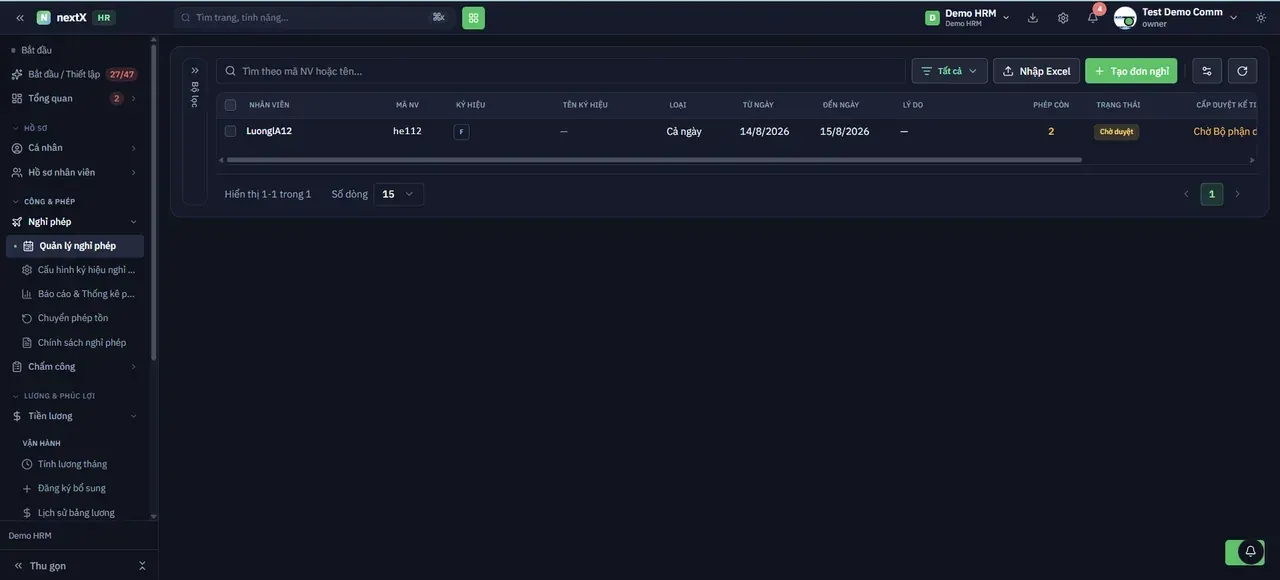Click the Tạo đơn nghỉ button
The width and height of the screenshot is (1280, 580).
pyautogui.click(x=1131, y=71)
